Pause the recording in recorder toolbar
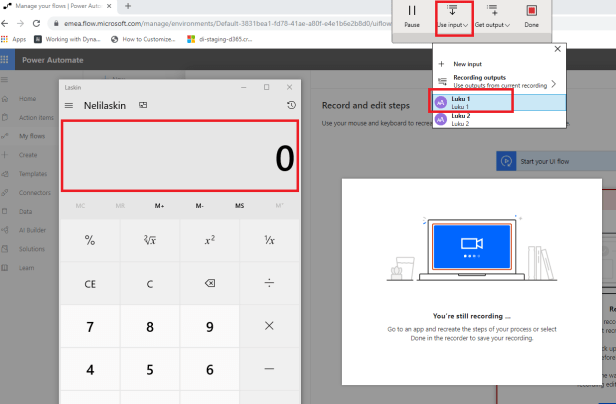Image resolution: width=616 pixels, height=404 pixels. pyautogui.click(x=412, y=17)
